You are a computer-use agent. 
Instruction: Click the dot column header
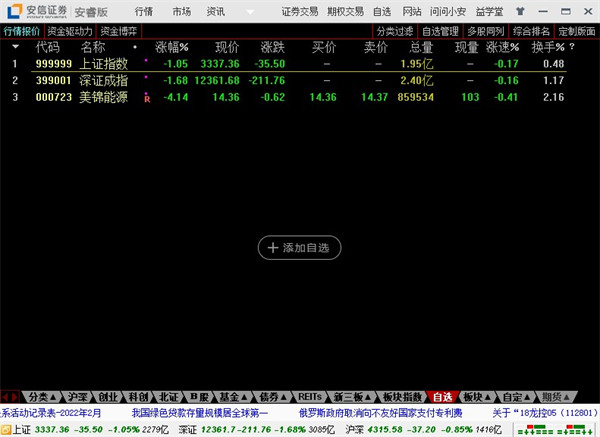135,47
